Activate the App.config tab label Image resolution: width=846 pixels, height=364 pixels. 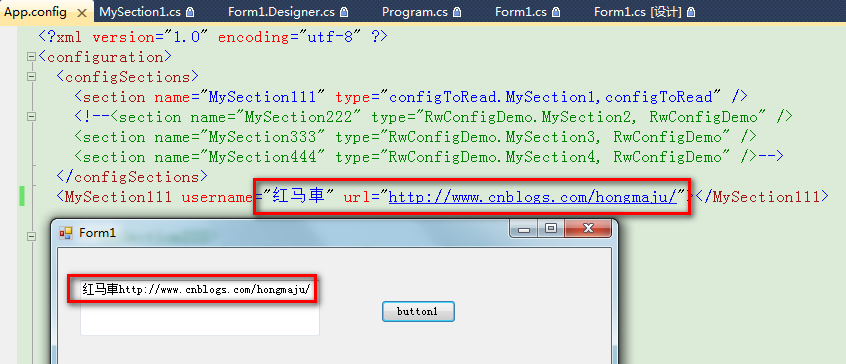tap(36, 12)
